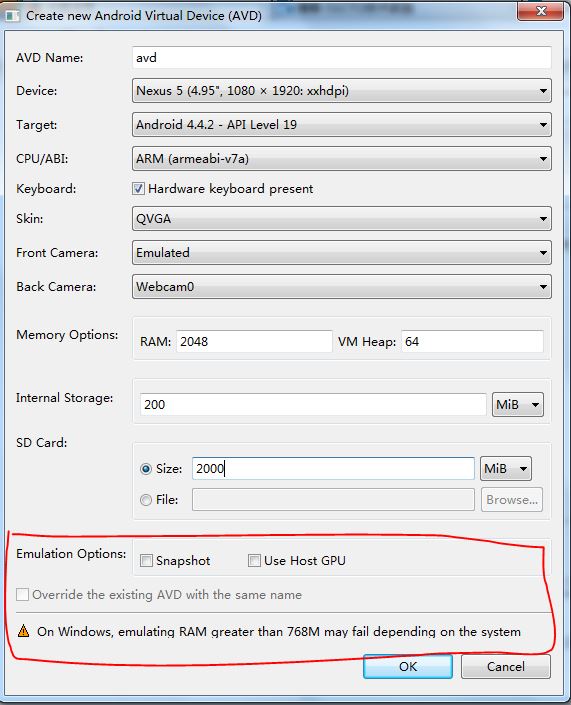Click the AVD Name input field
The image size is (571, 705).
342,58
